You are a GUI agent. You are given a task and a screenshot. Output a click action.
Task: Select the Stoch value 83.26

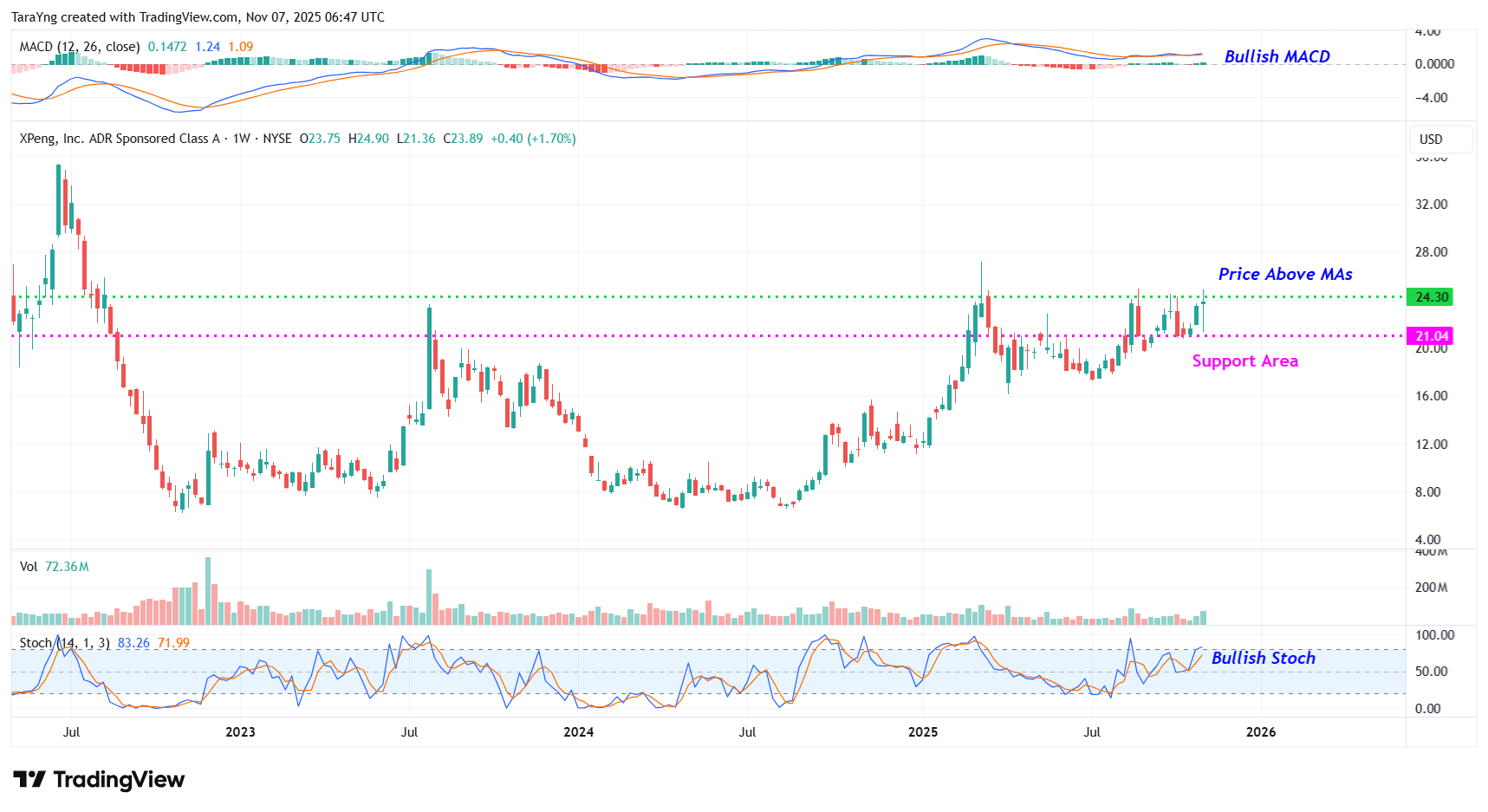coord(133,643)
